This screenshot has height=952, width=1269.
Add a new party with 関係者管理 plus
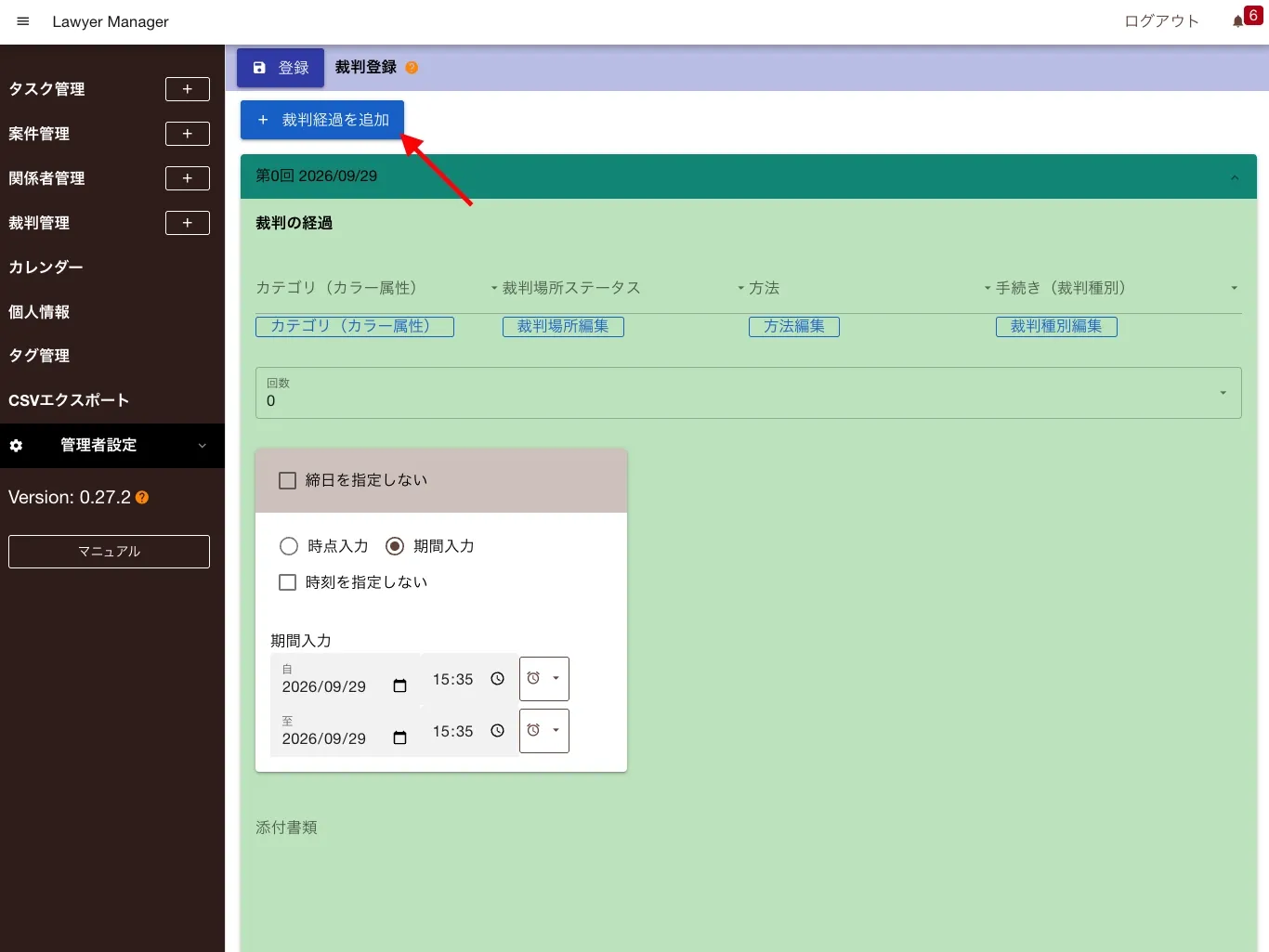coord(188,178)
